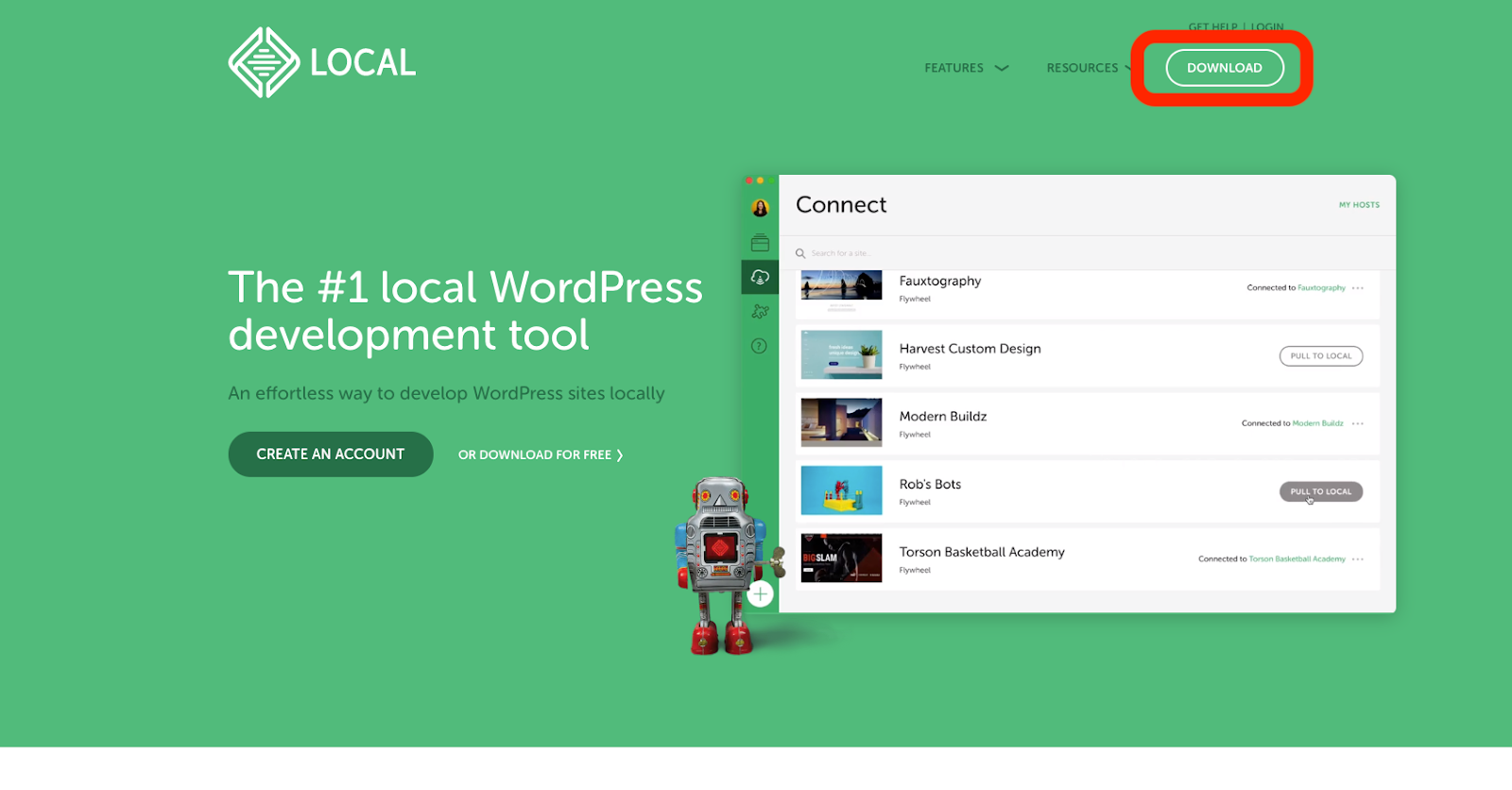Open Harvest Custom Design thumbnail
This screenshot has width=1512, height=790.
point(841,354)
